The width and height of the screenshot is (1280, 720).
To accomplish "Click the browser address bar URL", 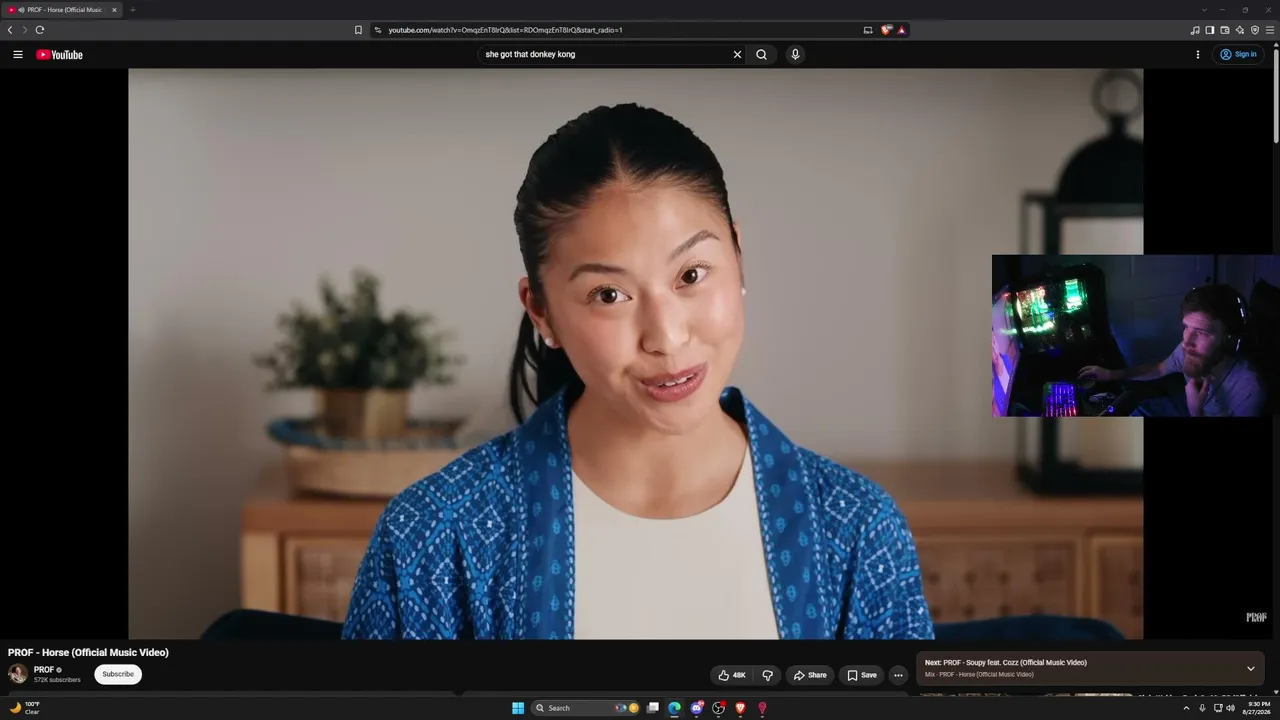I will click(505, 30).
